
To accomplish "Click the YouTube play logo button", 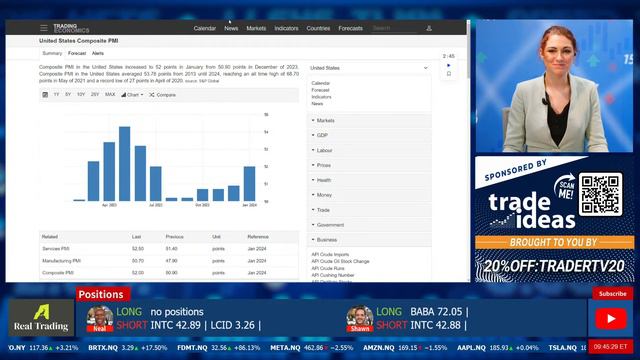I will coord(611,318).
